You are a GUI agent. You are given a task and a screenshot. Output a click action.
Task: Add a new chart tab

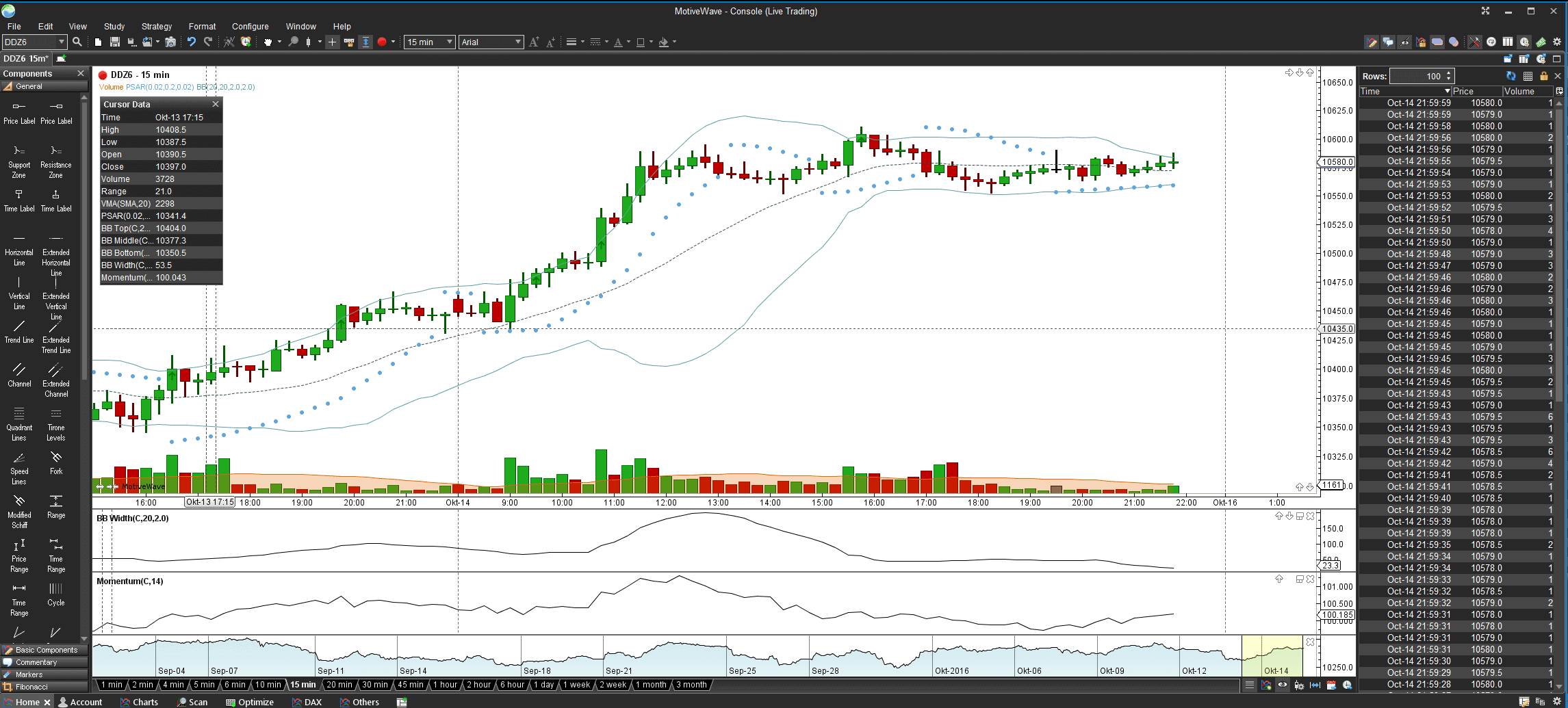pos(61,59)
